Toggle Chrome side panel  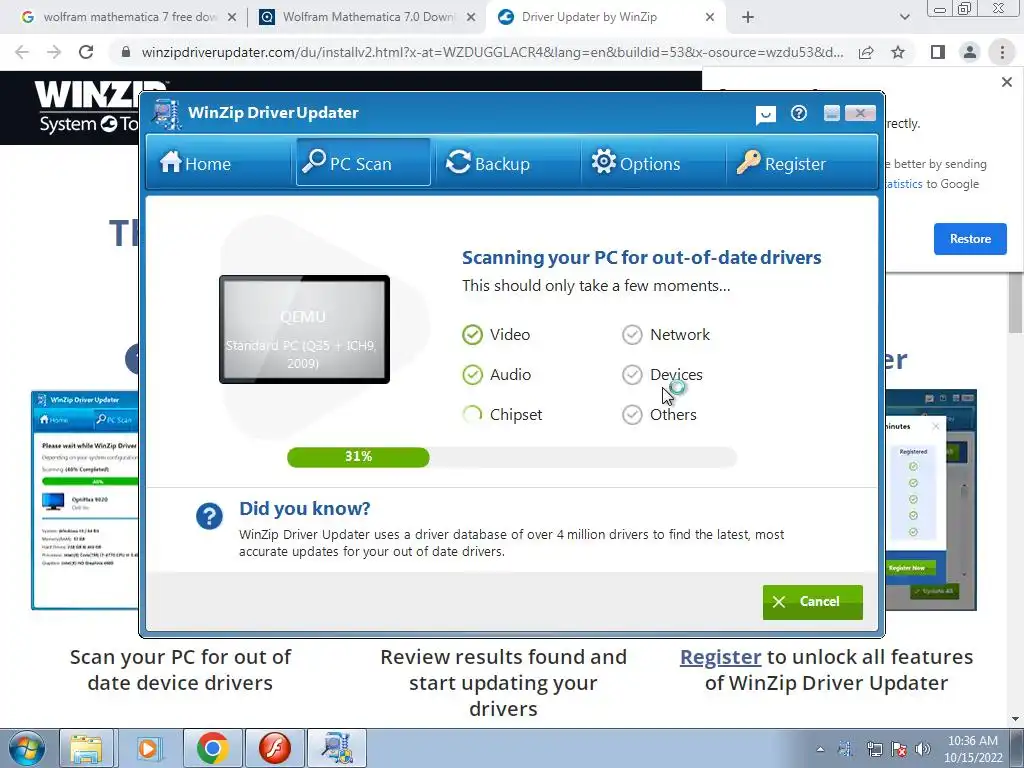(938, 52)
